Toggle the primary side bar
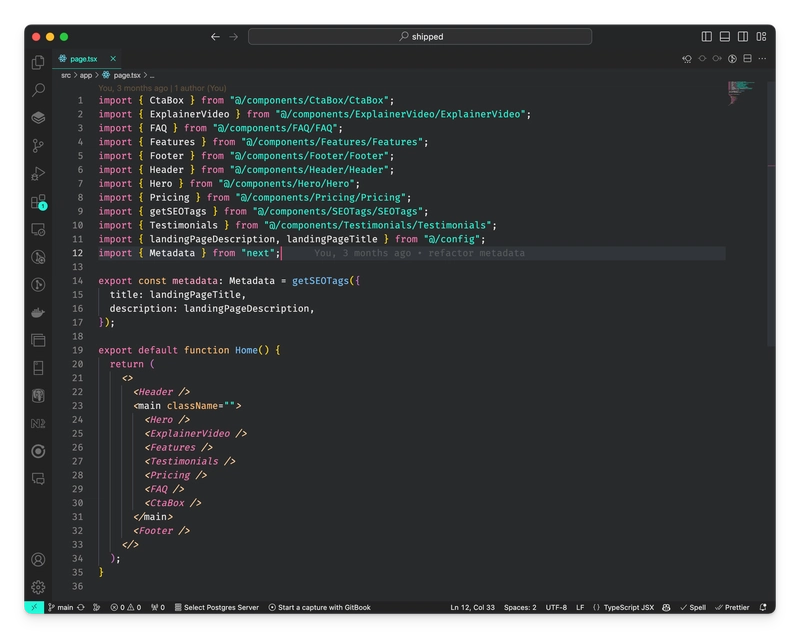The image size is (800, 638). pos(707,36)
